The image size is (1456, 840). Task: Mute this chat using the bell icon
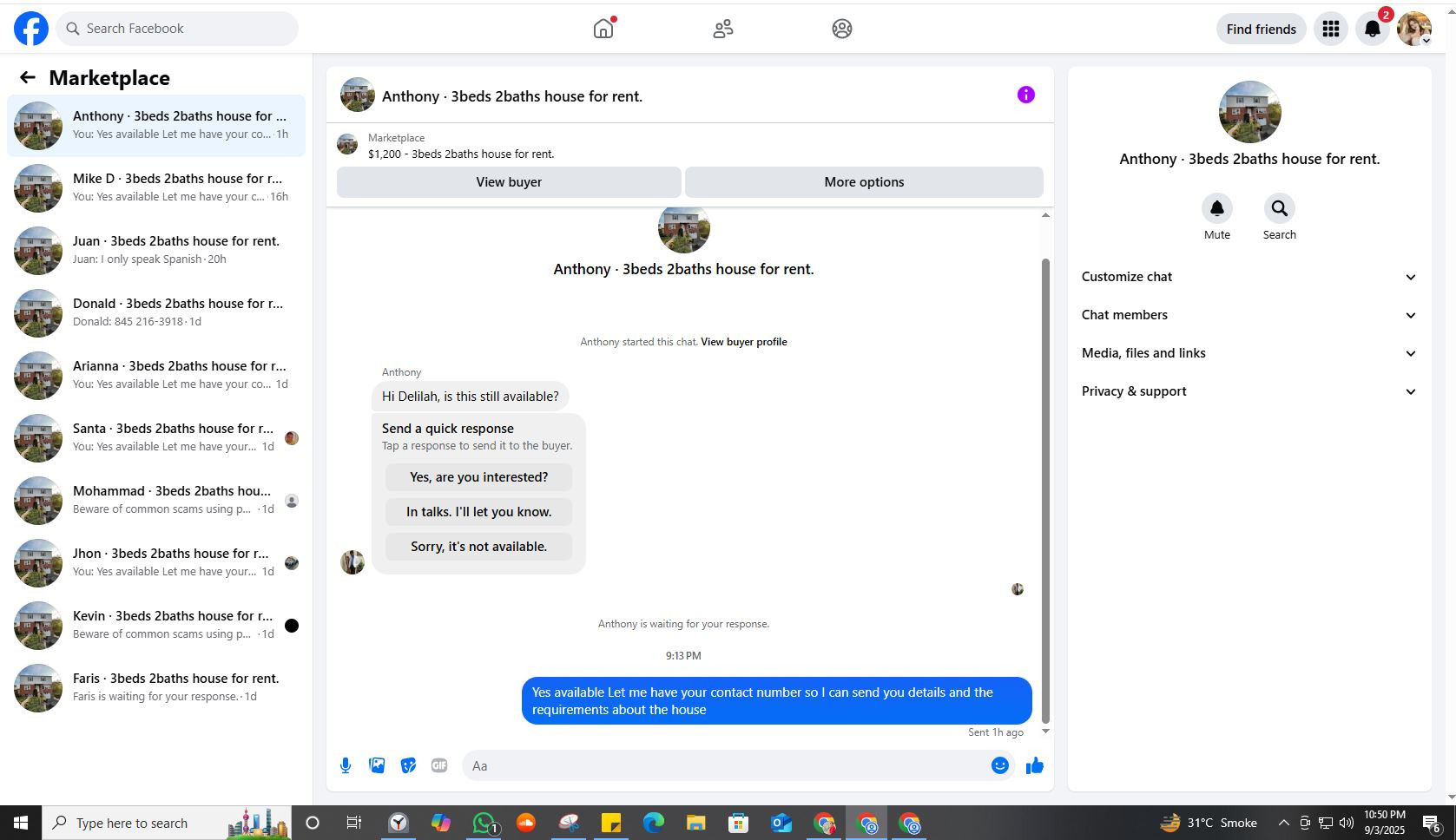click(1217, 208)
